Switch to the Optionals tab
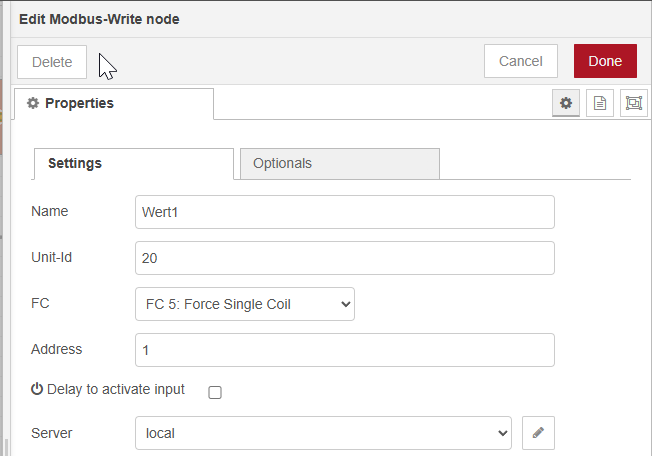652x456 pixels. pyautogui.click(x=340, y=163)
